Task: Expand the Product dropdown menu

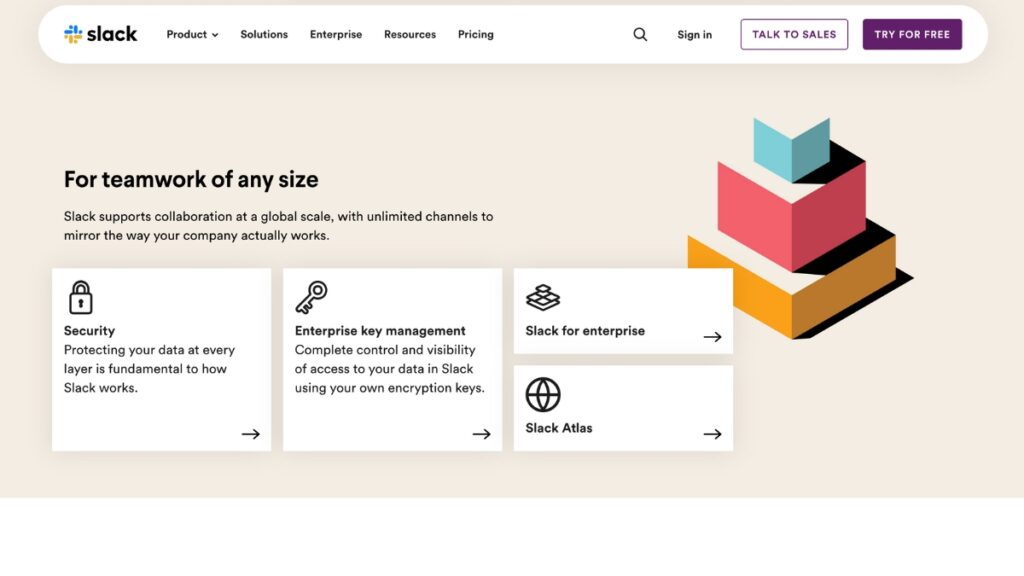Action: click(x=192, y=35)
